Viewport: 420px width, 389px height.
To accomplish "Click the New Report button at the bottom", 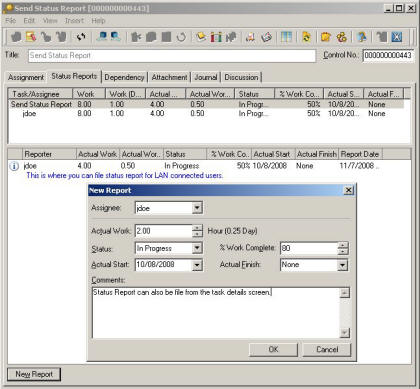I will (34, 374).
